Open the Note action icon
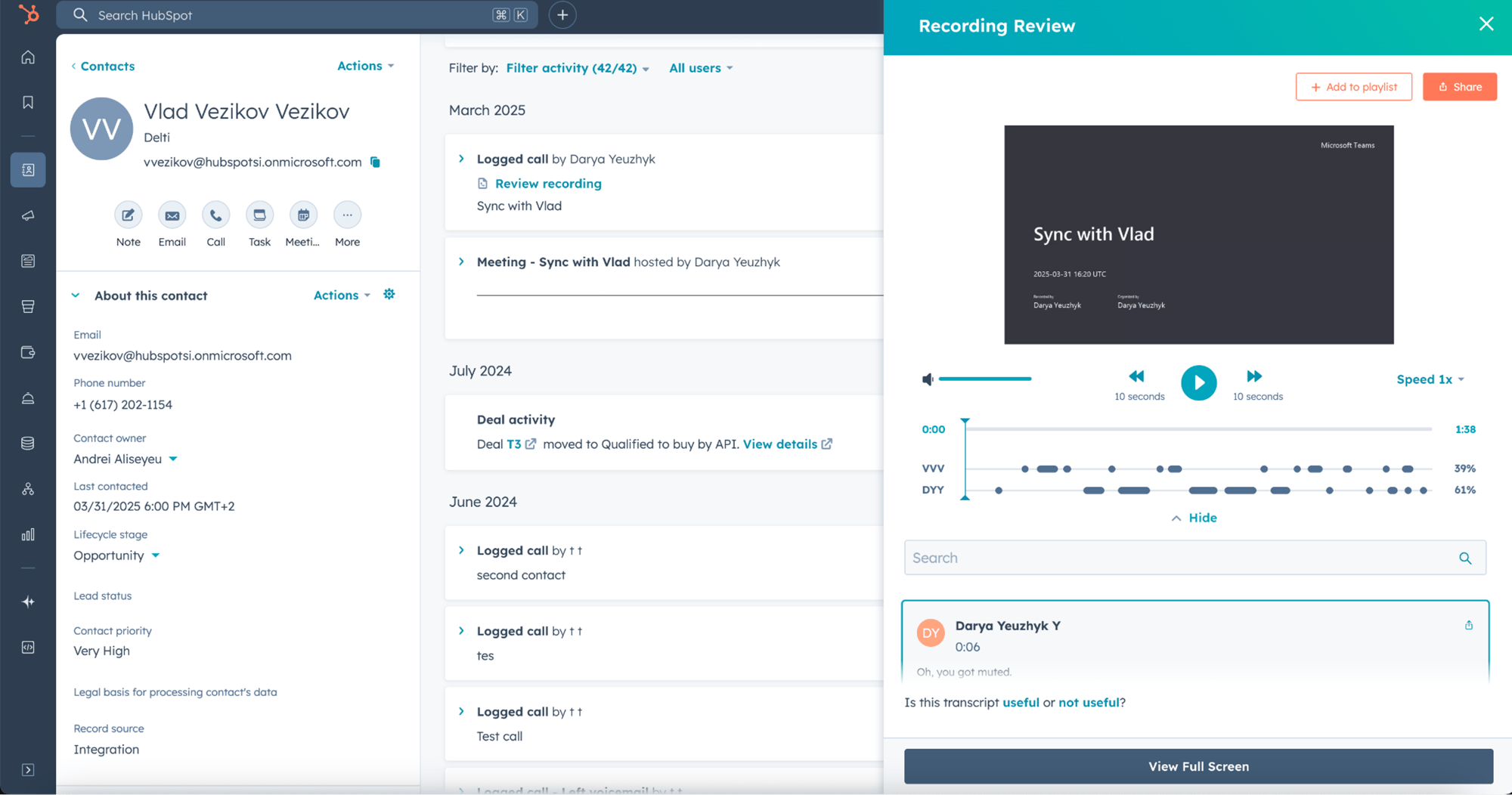The image size is (1512, 795). 128,215
